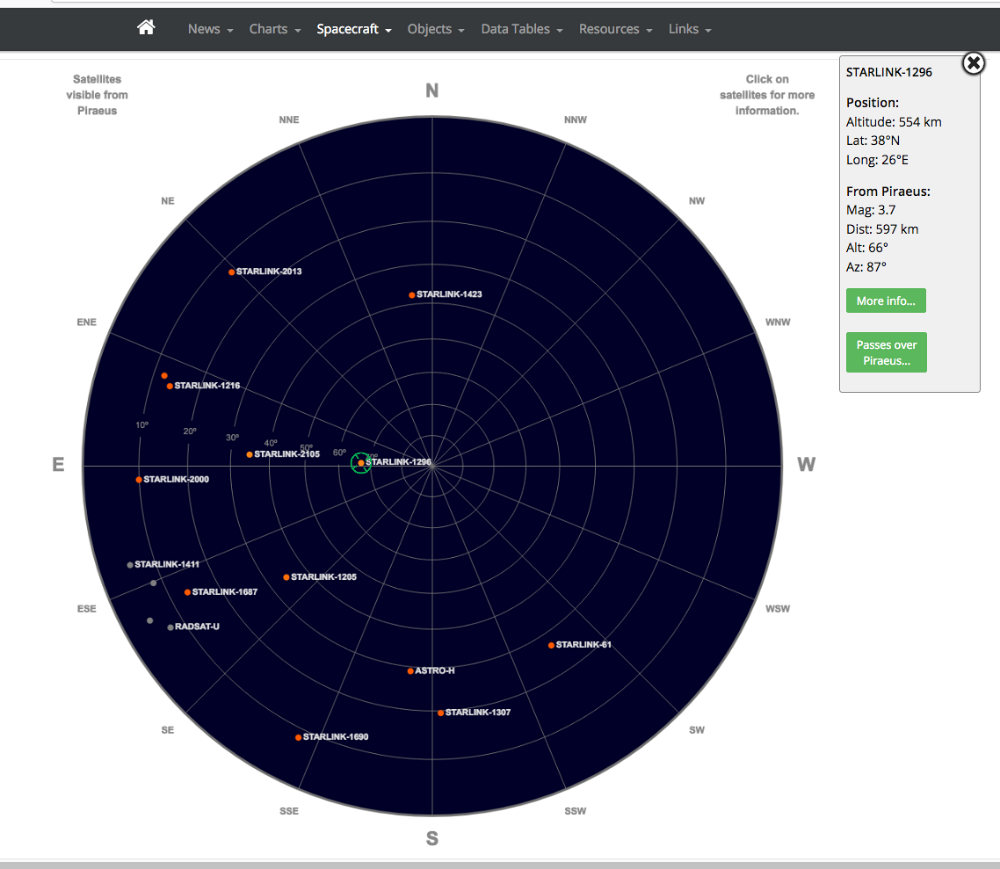Click the STARLINK-2105 satellite marker
1000x869 pixels.
250,455
